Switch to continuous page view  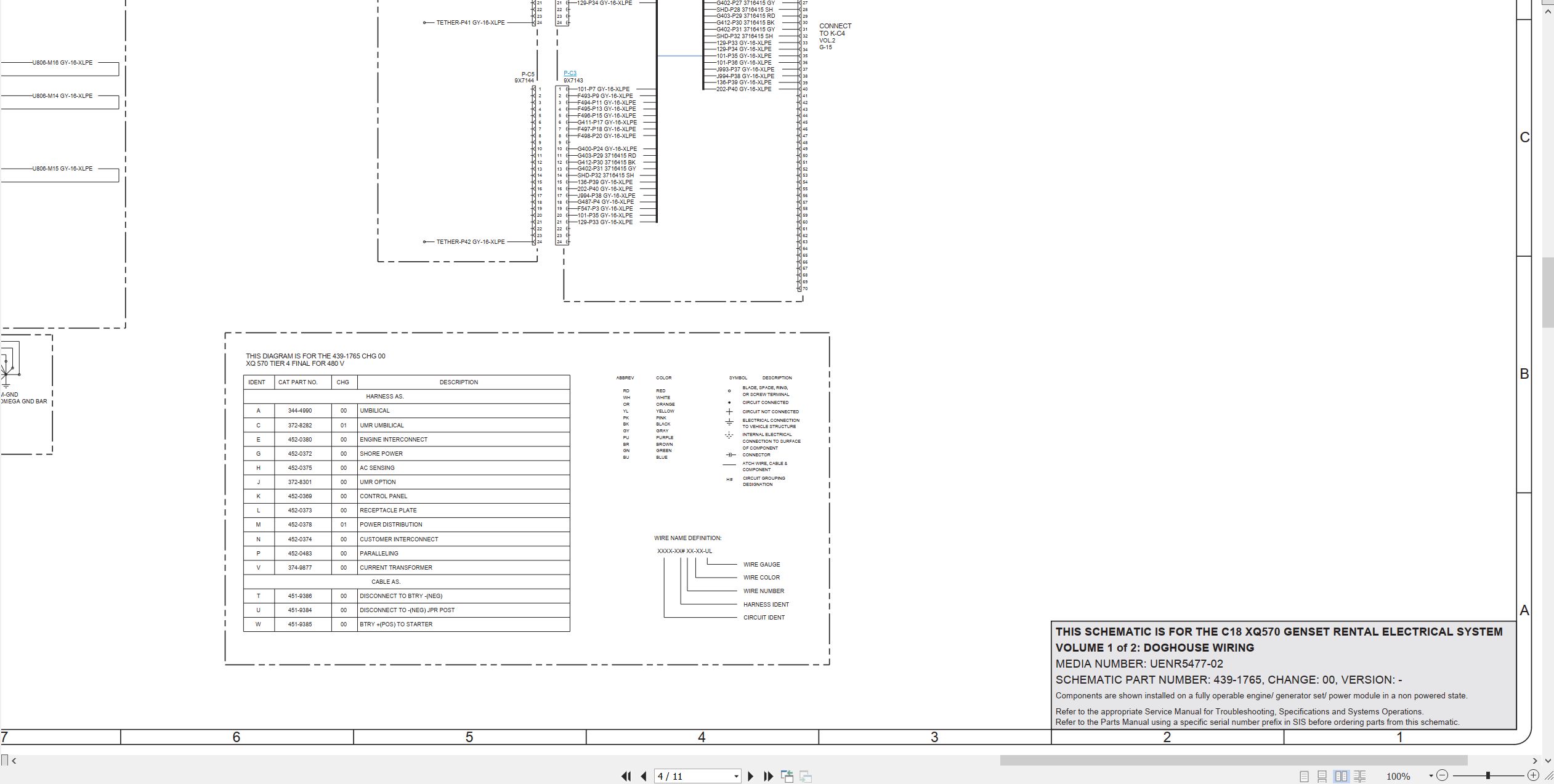pos(1322,776)
